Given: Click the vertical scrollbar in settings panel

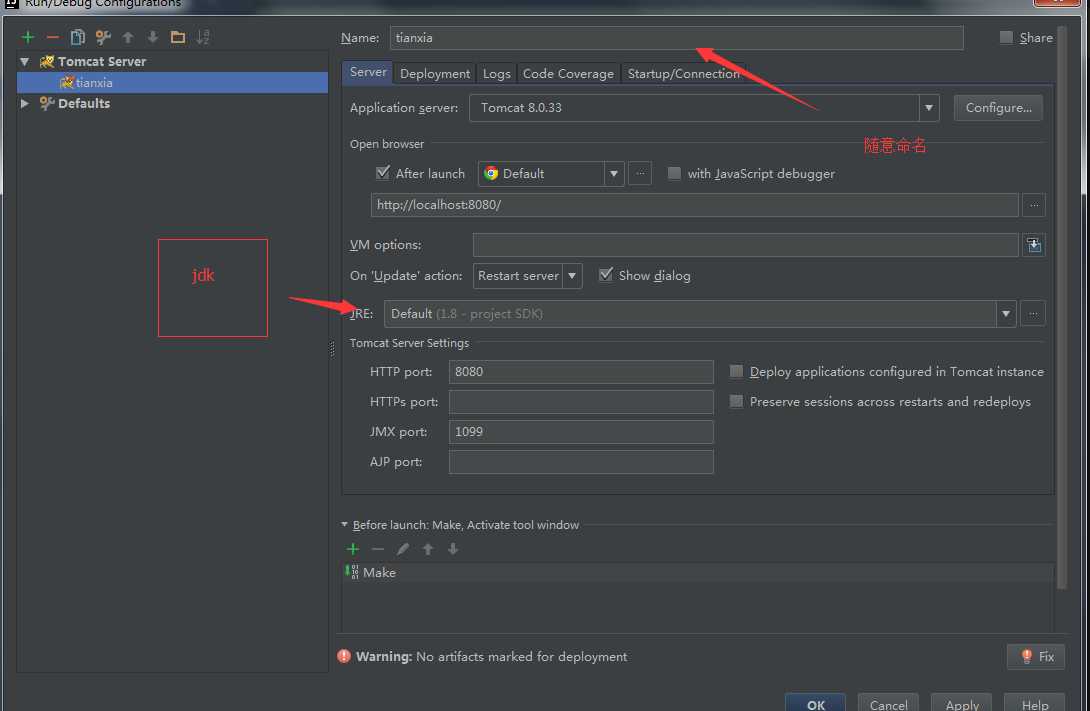Looking at the screenshot, I should [x=1061, y=306].
